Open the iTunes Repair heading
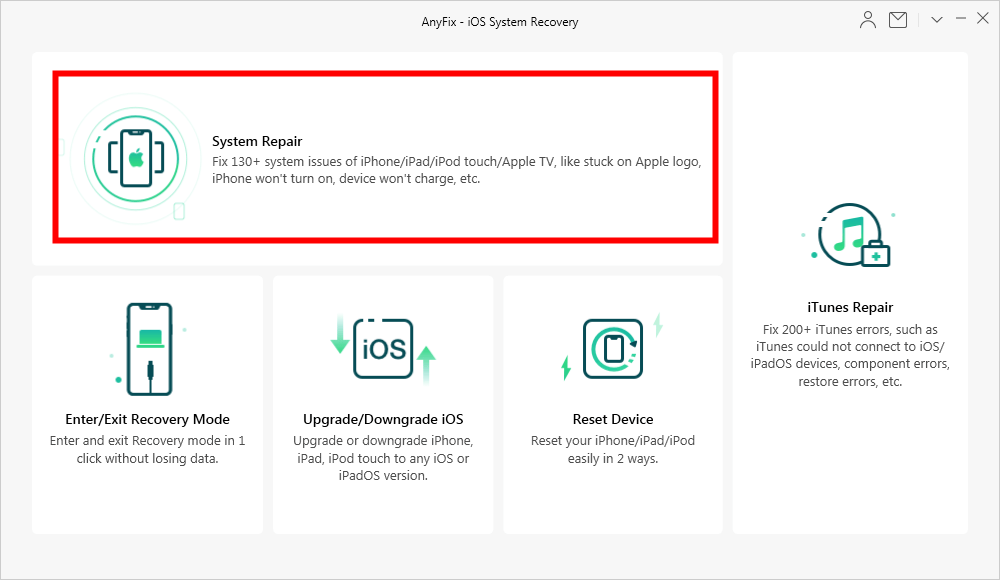 point(850,307)
